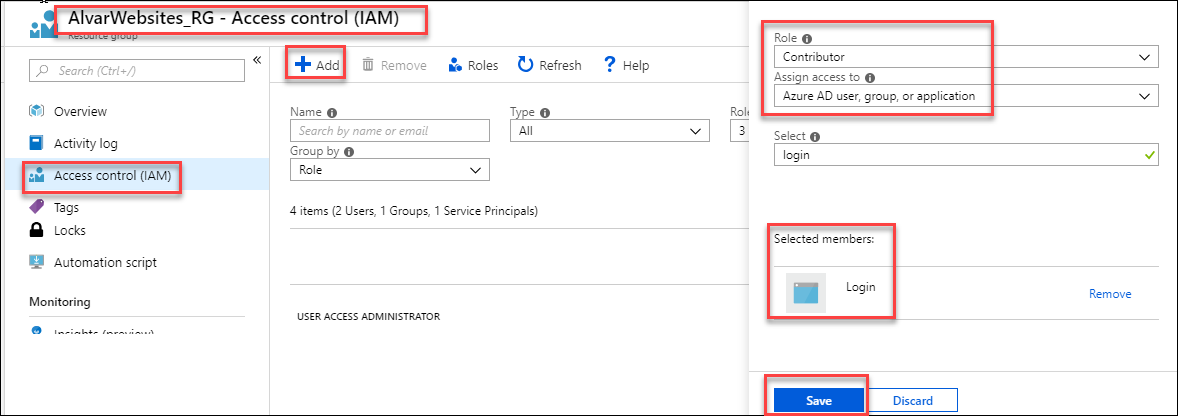Click the Select info icon
The width and height of the screenshot is (1178, 416).
tap(815, 137)
